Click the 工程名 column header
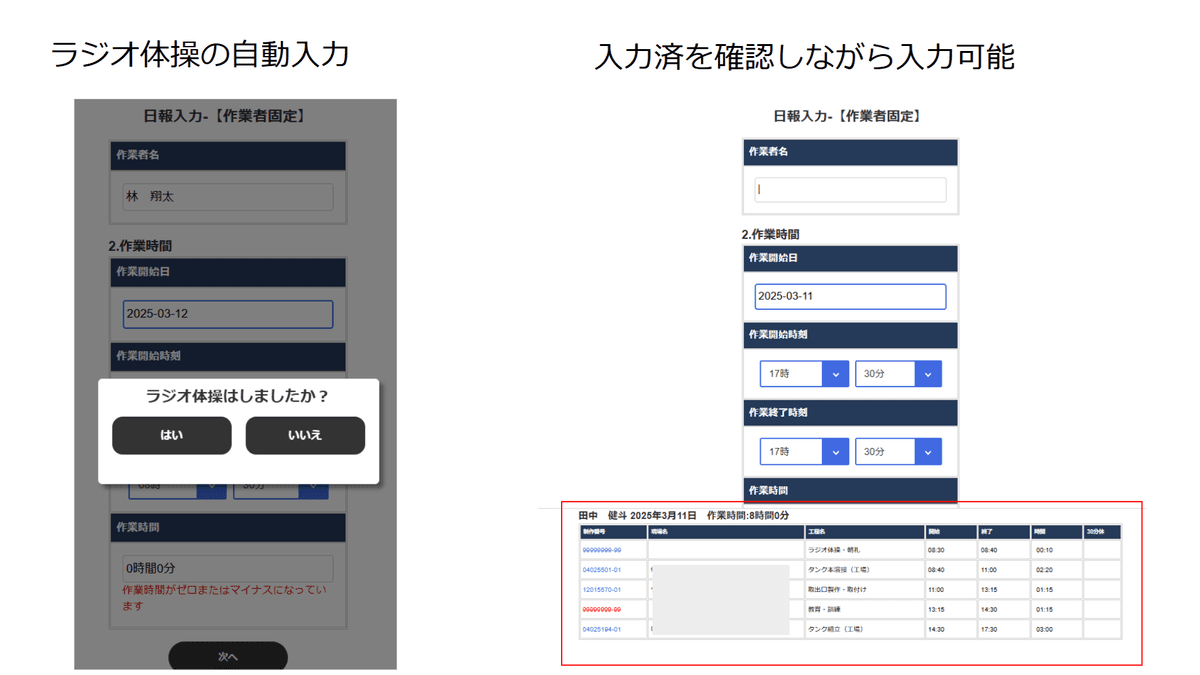 click(816, 532)
